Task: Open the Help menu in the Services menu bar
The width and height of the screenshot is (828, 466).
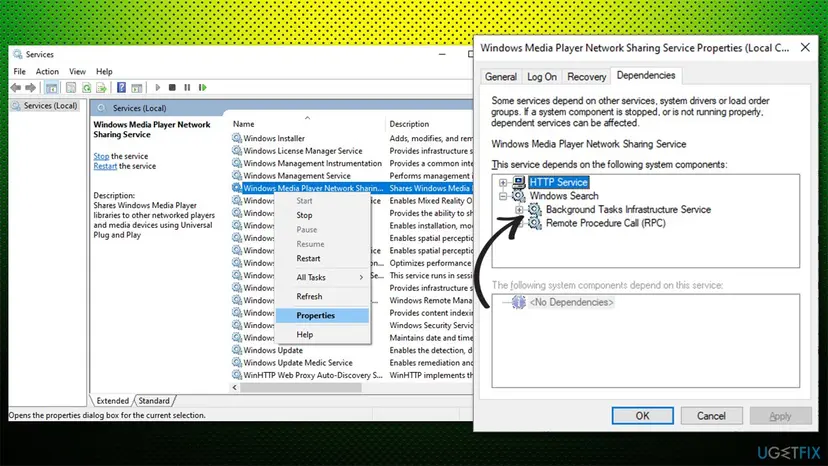Action: (x=104, y=71)
